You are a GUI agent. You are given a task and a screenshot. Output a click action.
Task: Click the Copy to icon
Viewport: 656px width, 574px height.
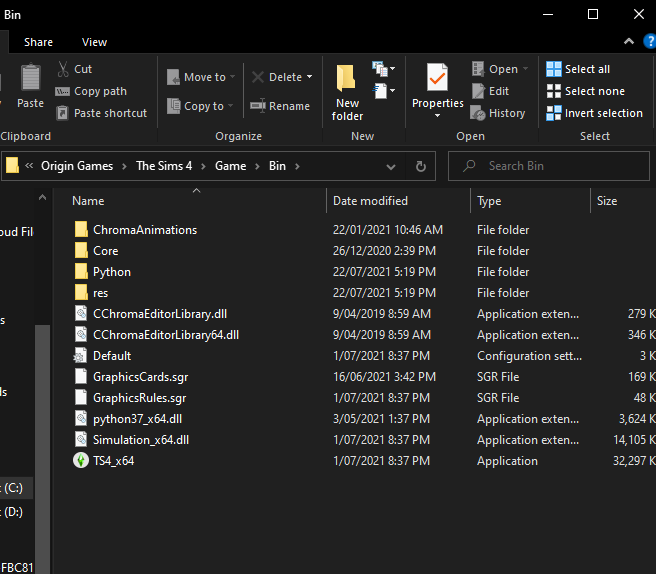173,106
